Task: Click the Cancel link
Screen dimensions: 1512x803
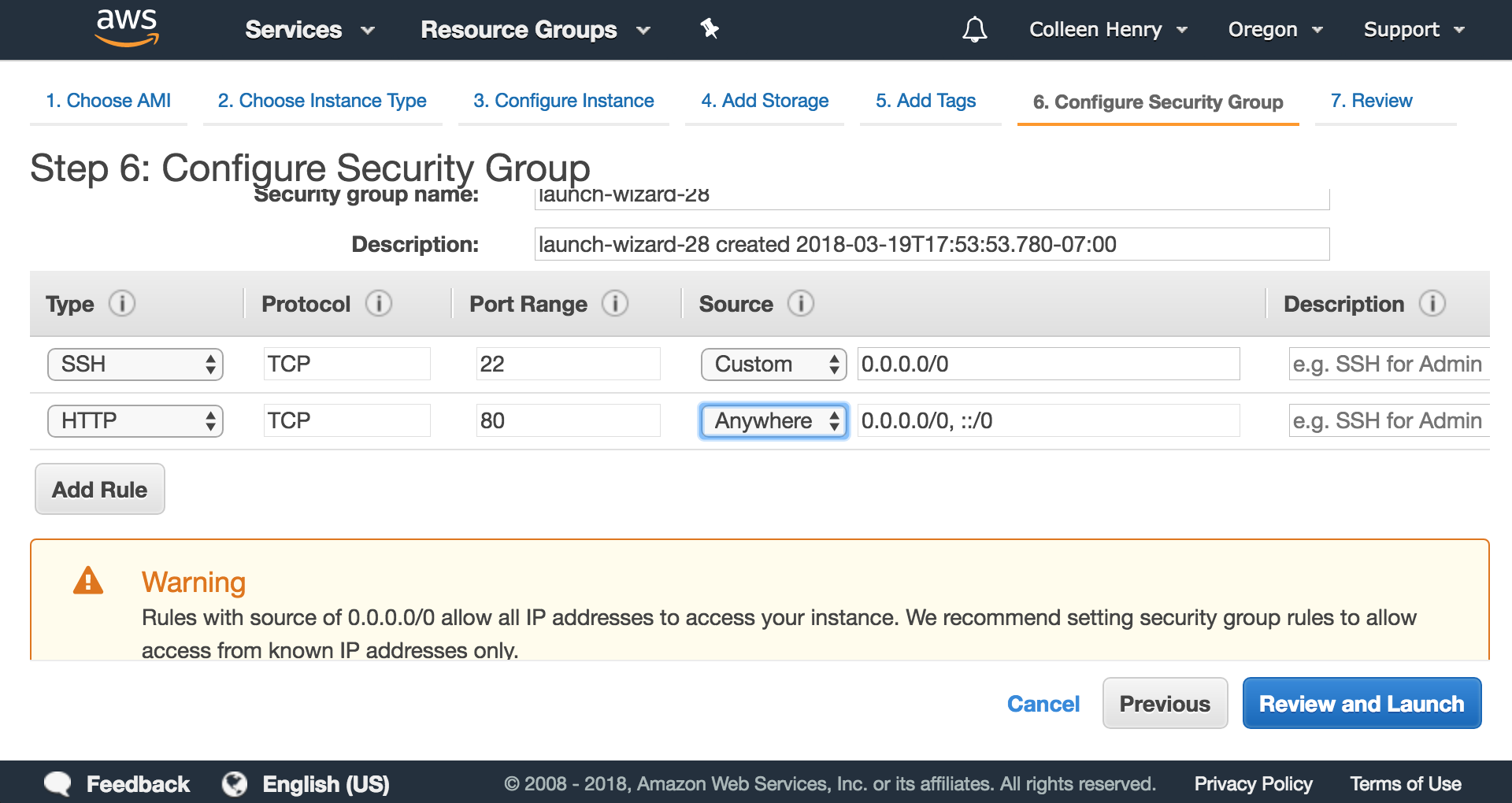Action: pos(1043,704)
